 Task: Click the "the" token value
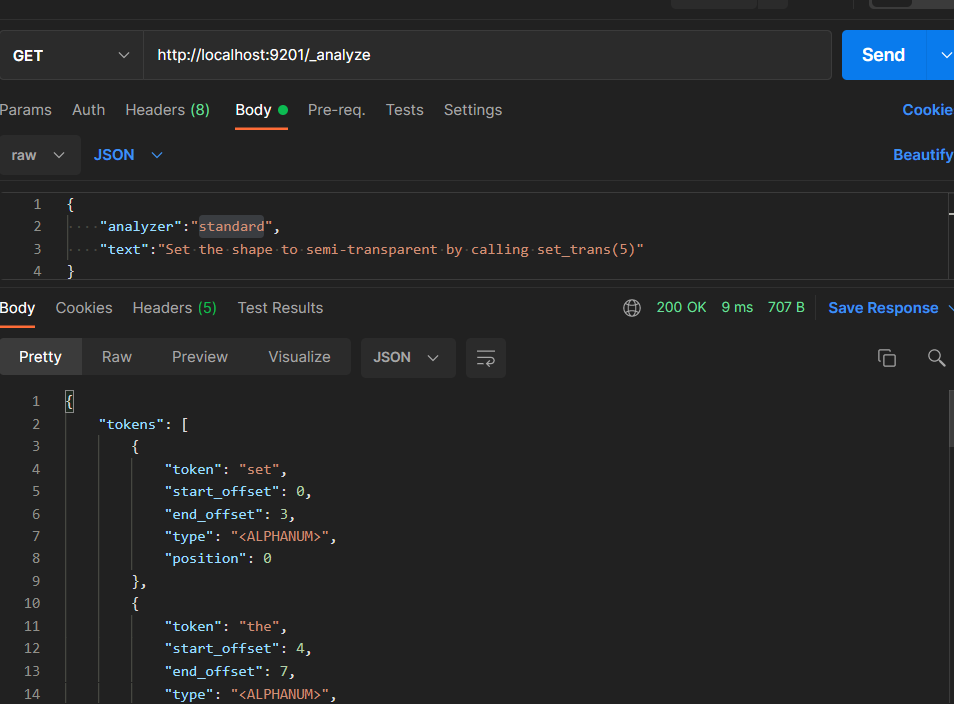259,626
